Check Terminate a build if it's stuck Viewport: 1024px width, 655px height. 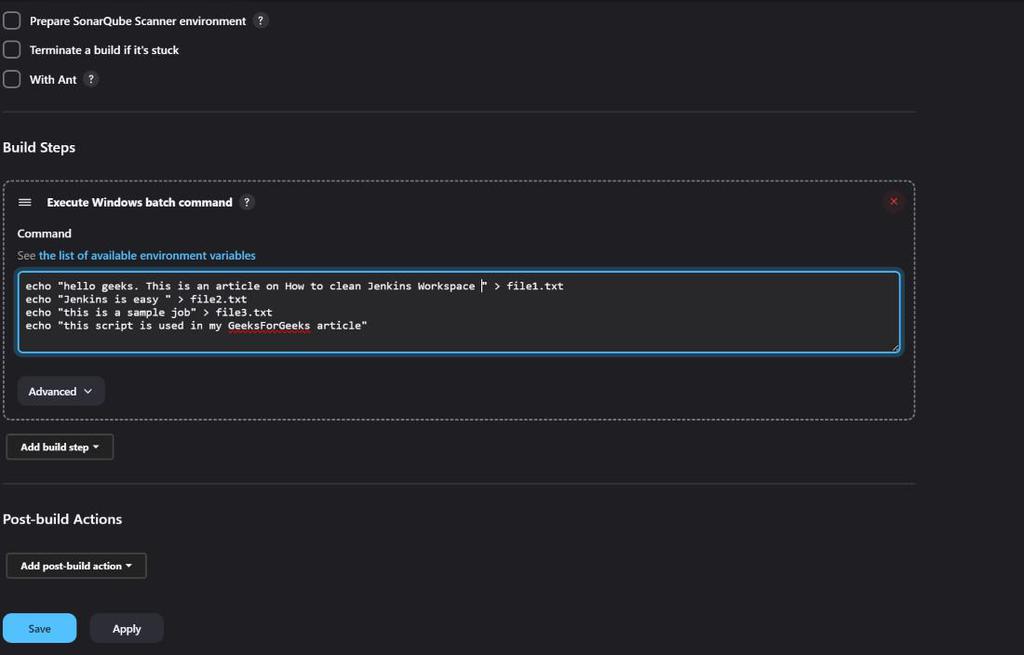click(x=11, y=49)
